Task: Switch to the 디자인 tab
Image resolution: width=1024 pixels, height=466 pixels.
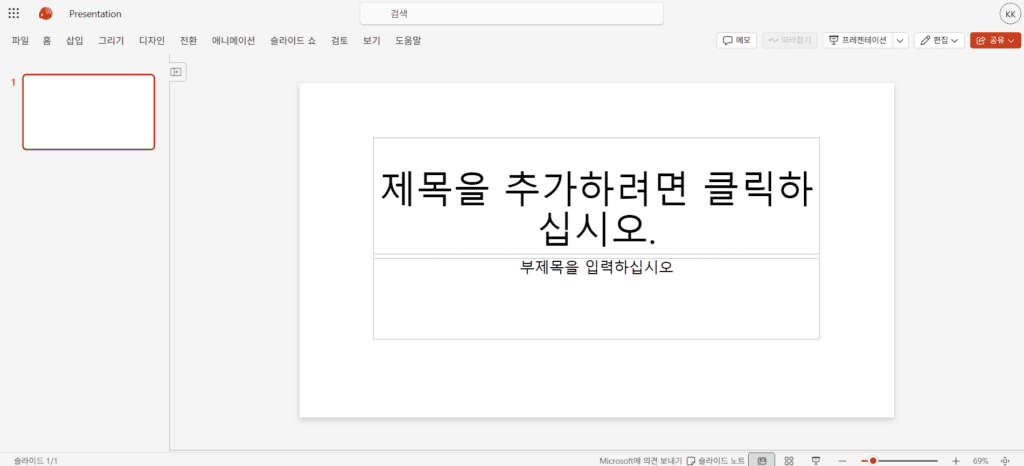Action: pyautogui.click(x=151, y=41)
